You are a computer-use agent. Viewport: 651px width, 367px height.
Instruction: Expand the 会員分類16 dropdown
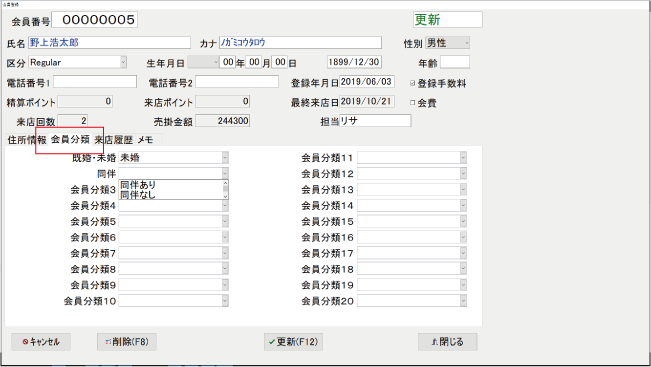[463, 237]
